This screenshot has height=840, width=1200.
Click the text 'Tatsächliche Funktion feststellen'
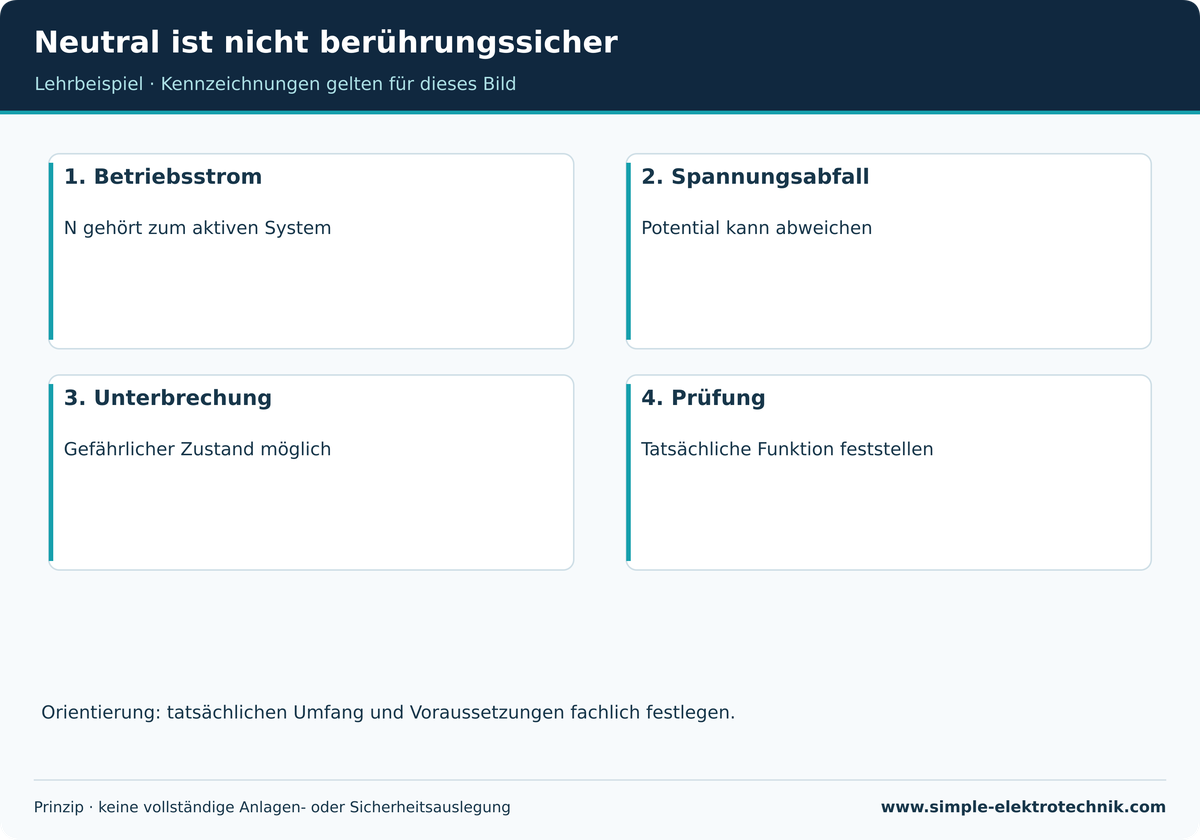(787, 449)
